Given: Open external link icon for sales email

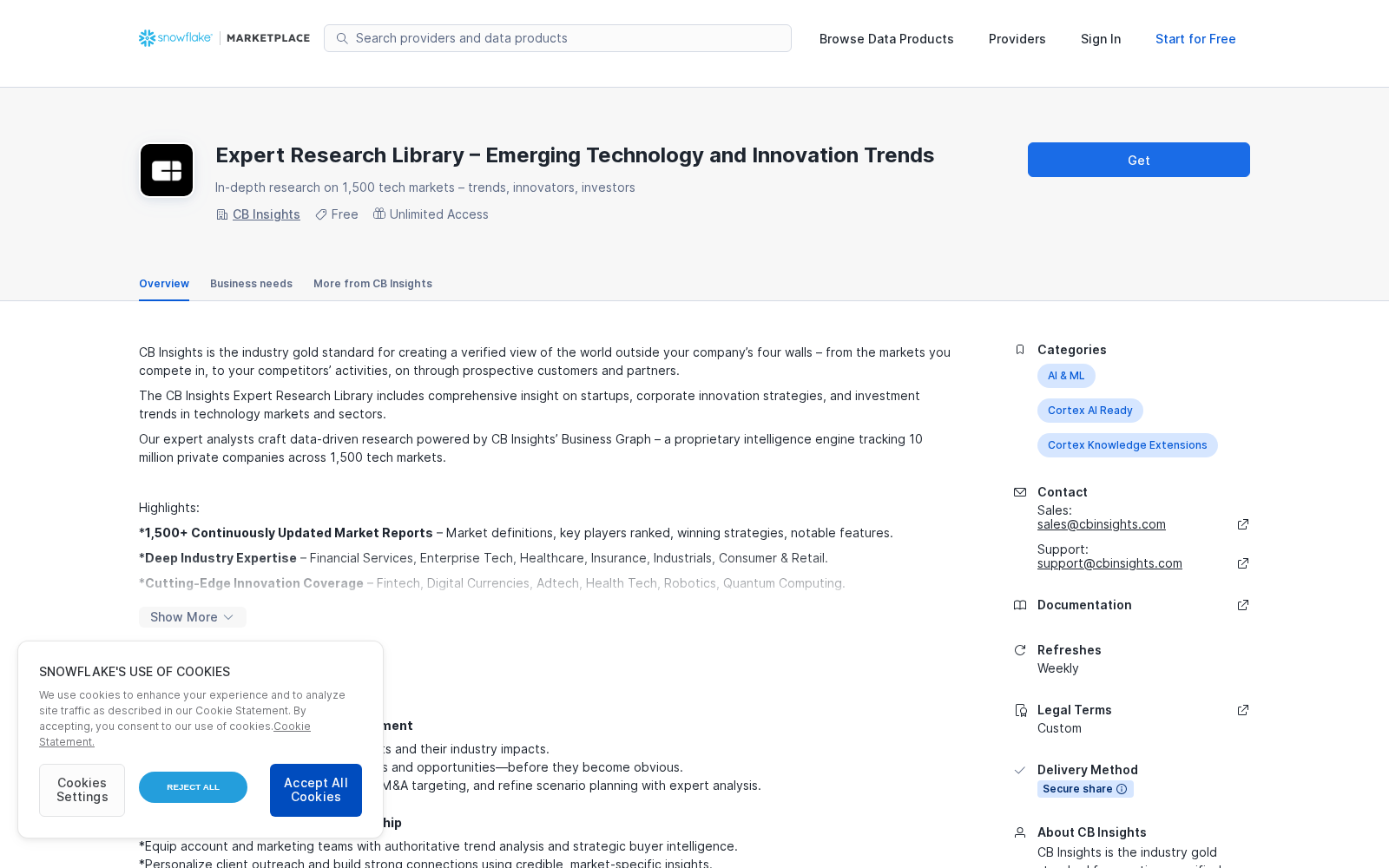Looking at the screenshot, I should pos(1243,524).
